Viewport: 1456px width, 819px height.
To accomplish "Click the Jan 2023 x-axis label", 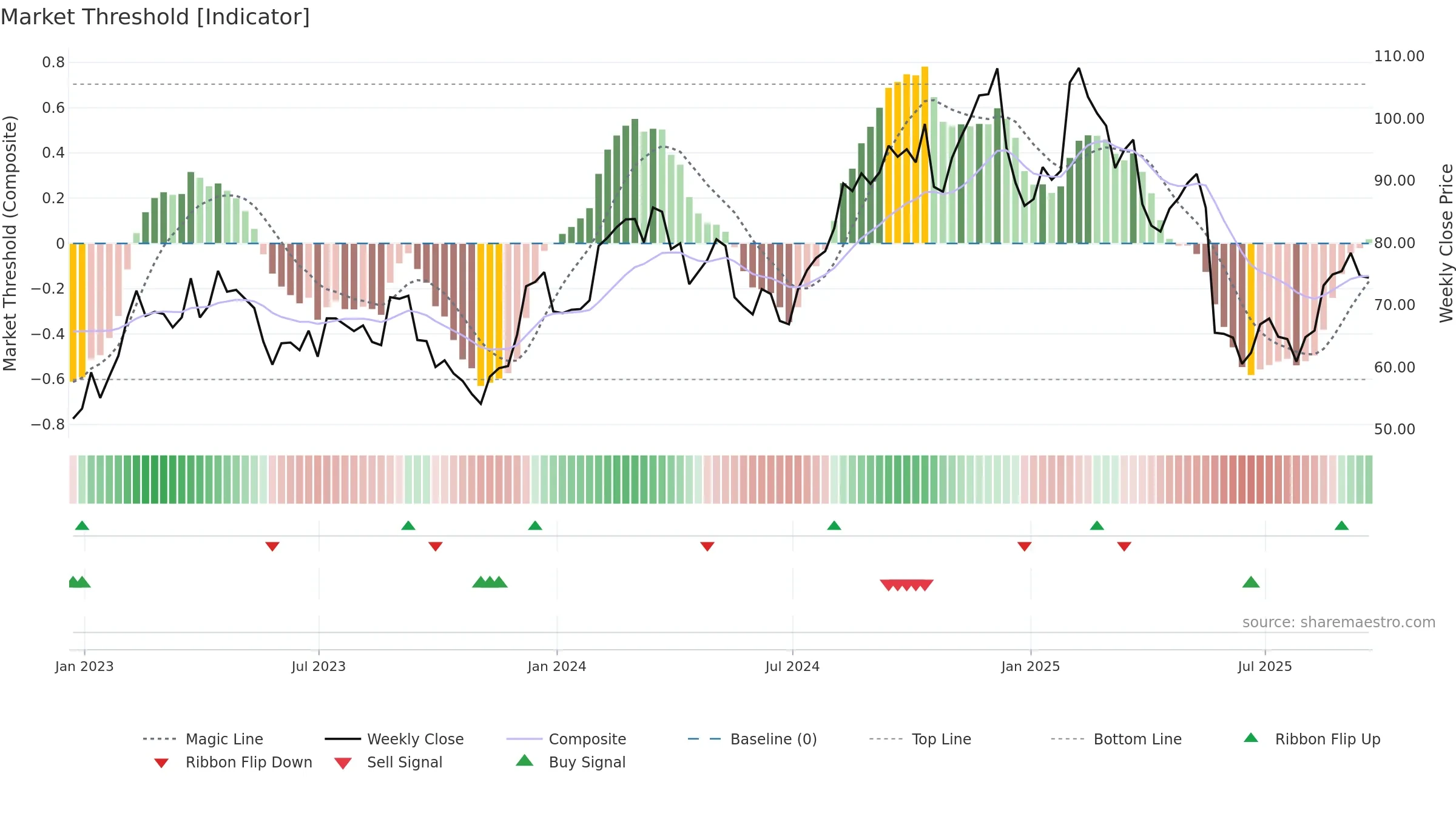I will (x=84, y=667).
